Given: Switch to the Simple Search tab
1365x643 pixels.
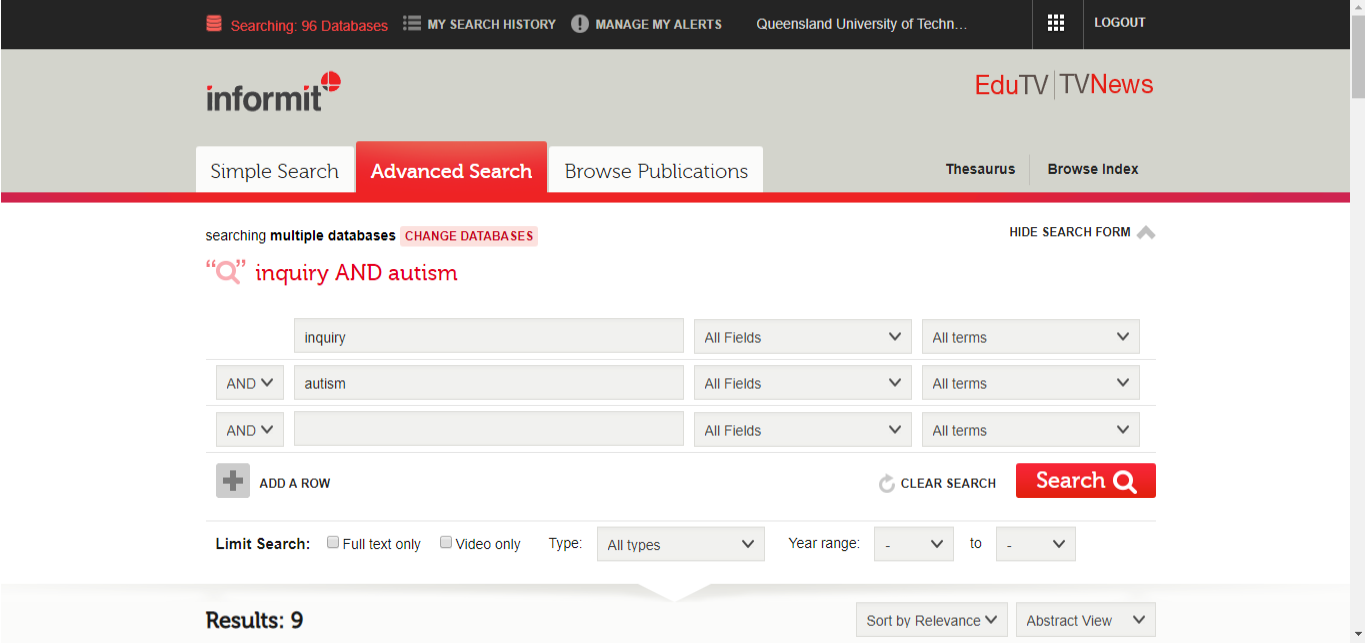Looking at the screenshot, I should point(274,170).
